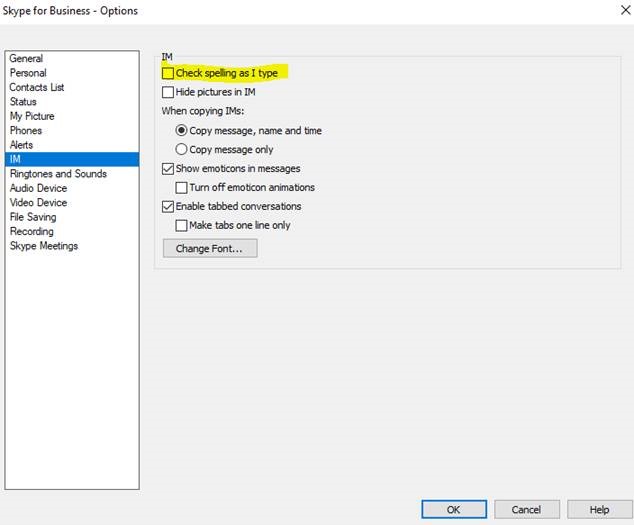Select Contacts List in sidebar

(72, 87)
